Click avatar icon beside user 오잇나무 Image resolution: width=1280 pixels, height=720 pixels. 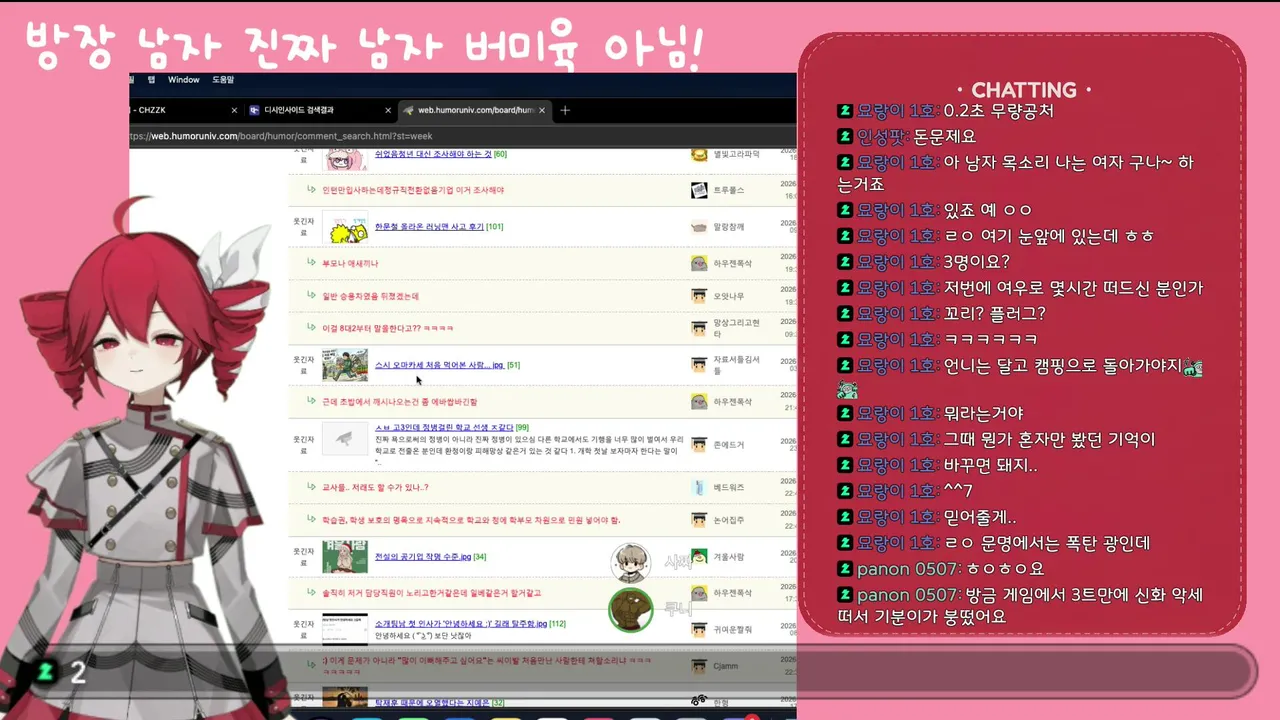tap(700, 296)
